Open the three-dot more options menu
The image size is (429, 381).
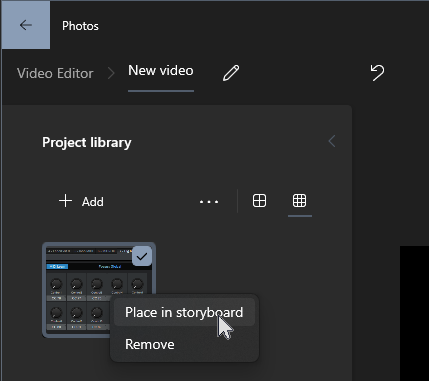coord(209,202)
